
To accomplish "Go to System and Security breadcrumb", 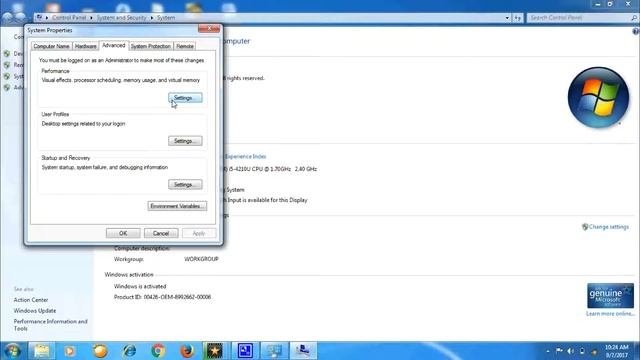I will [x=121, y=18].
